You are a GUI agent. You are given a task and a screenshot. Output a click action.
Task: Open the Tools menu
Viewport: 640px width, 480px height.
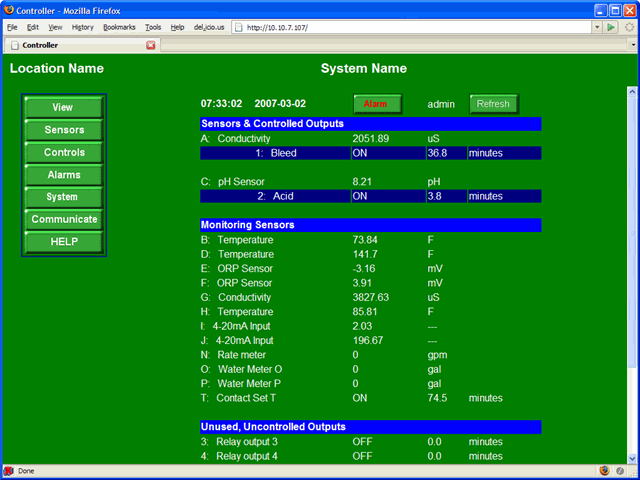152,27
